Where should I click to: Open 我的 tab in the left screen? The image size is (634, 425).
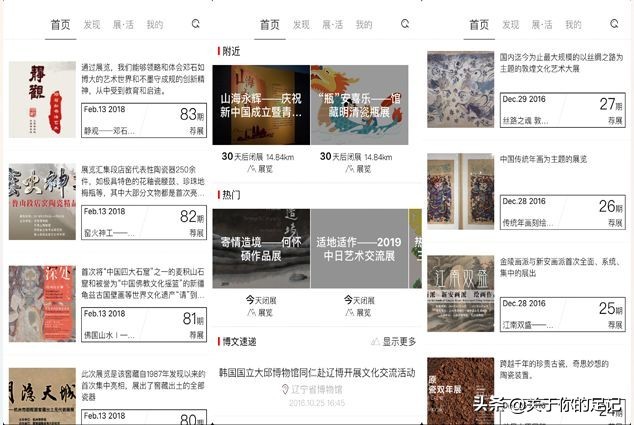[x=154, y=25]
